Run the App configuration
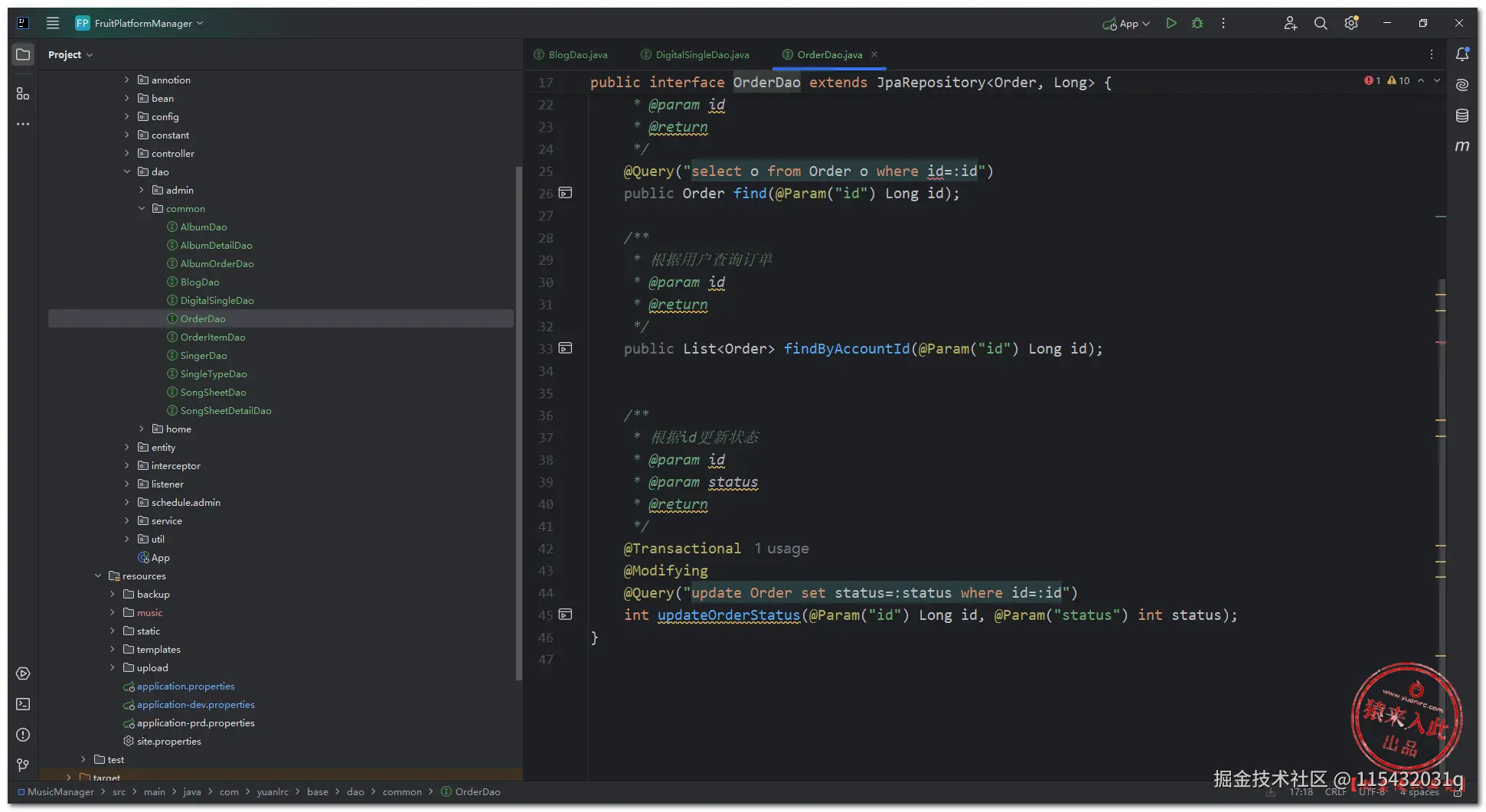The image size is (1486, 812). 1171,23
